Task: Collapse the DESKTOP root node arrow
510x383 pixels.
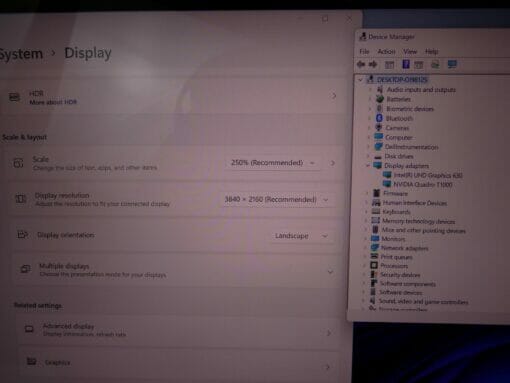Action: pyautogui.click(x=360, y=80)
